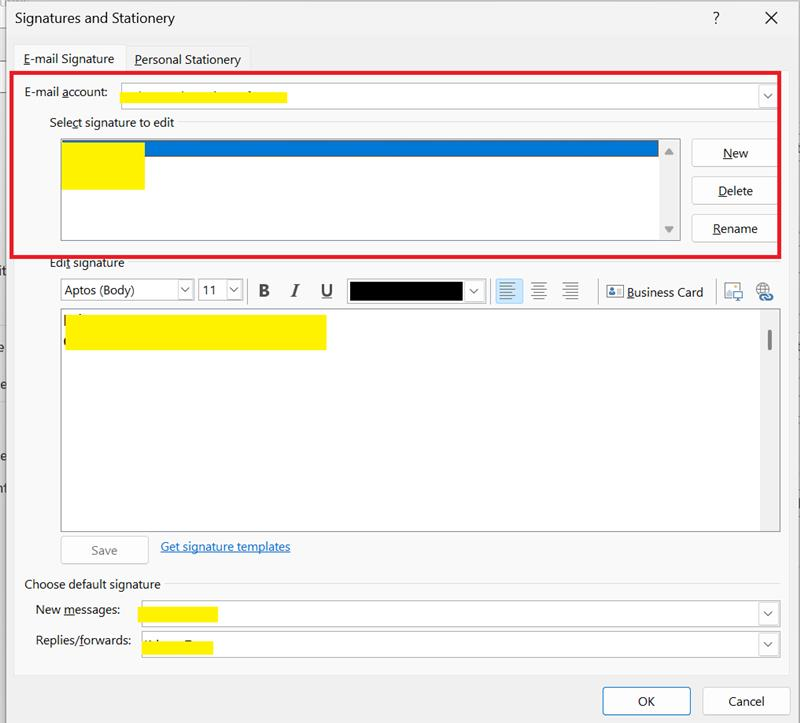This screenshot has height=723, width=800.
Task: Click the signature editor scrollbar thumb
Action: 769,340
